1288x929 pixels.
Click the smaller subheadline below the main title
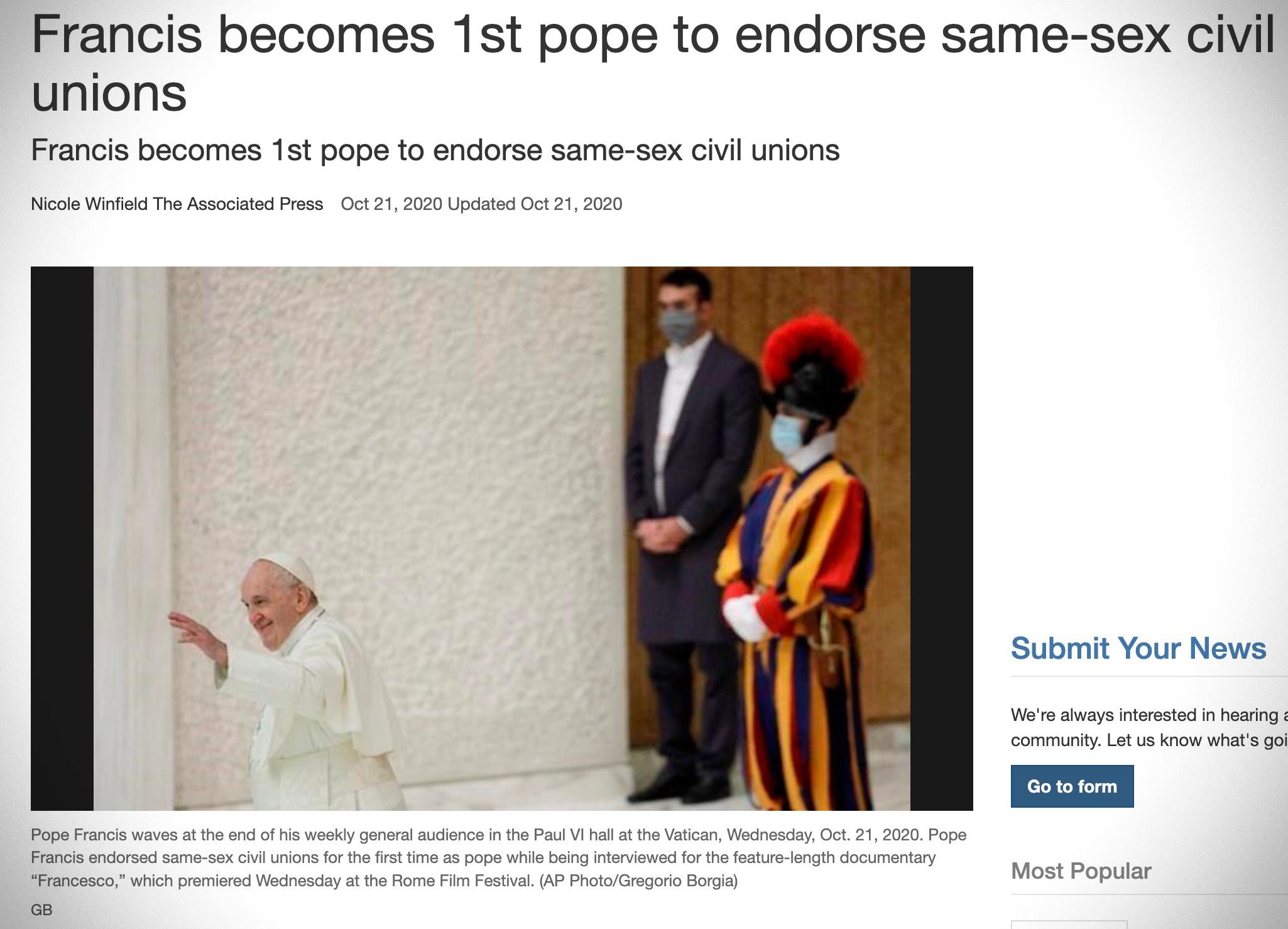click(435, 150)
